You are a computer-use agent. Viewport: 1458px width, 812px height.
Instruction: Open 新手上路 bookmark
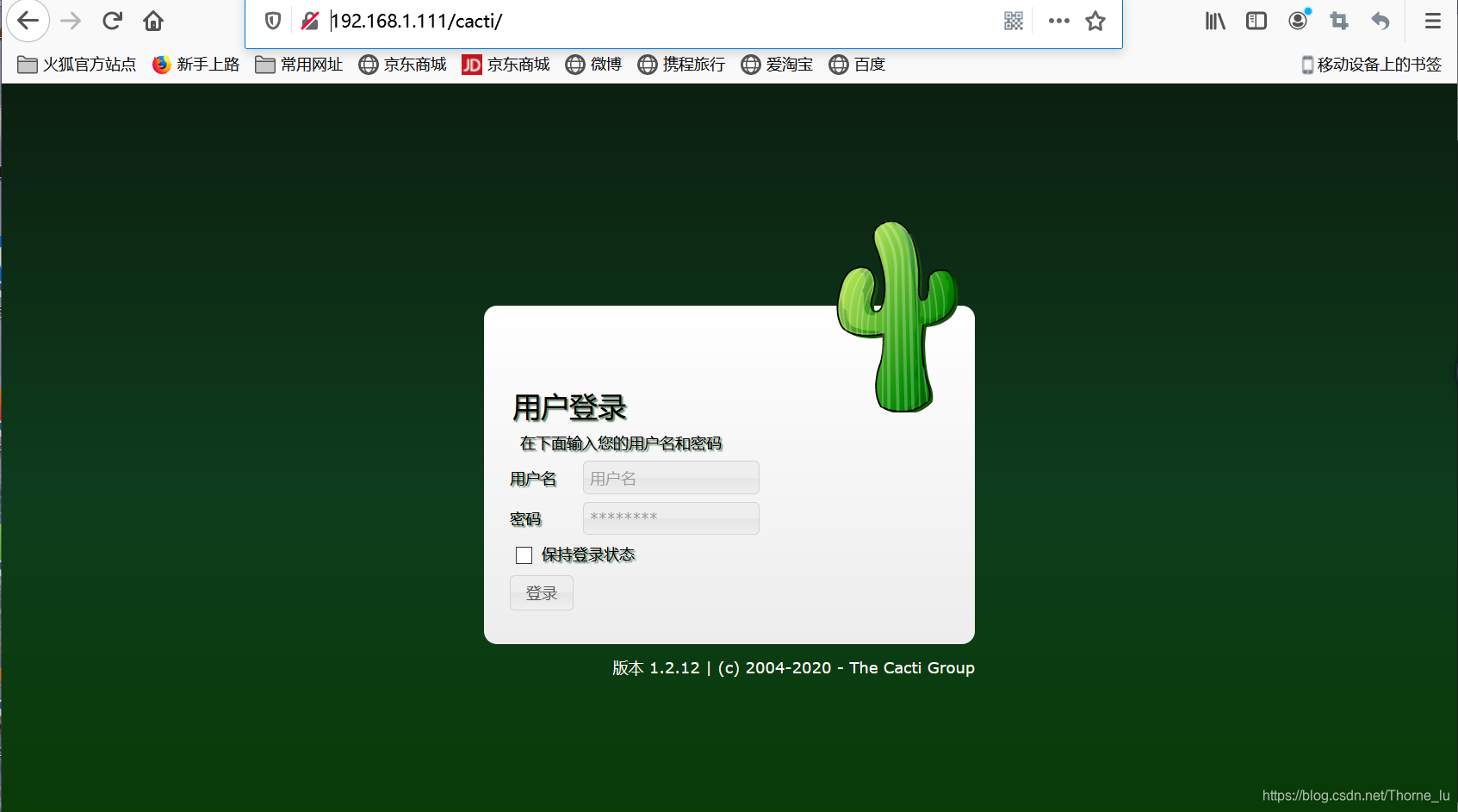coord(196,65)
